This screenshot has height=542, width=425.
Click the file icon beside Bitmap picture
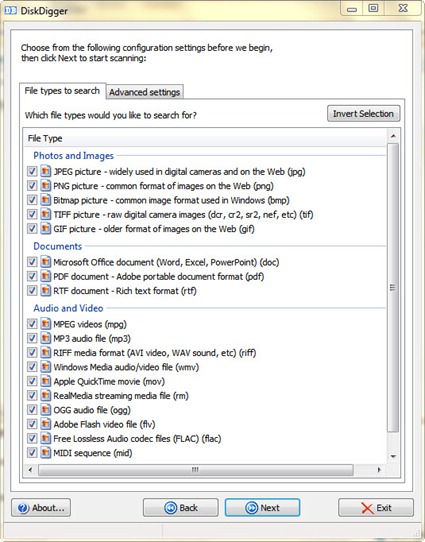45,200
